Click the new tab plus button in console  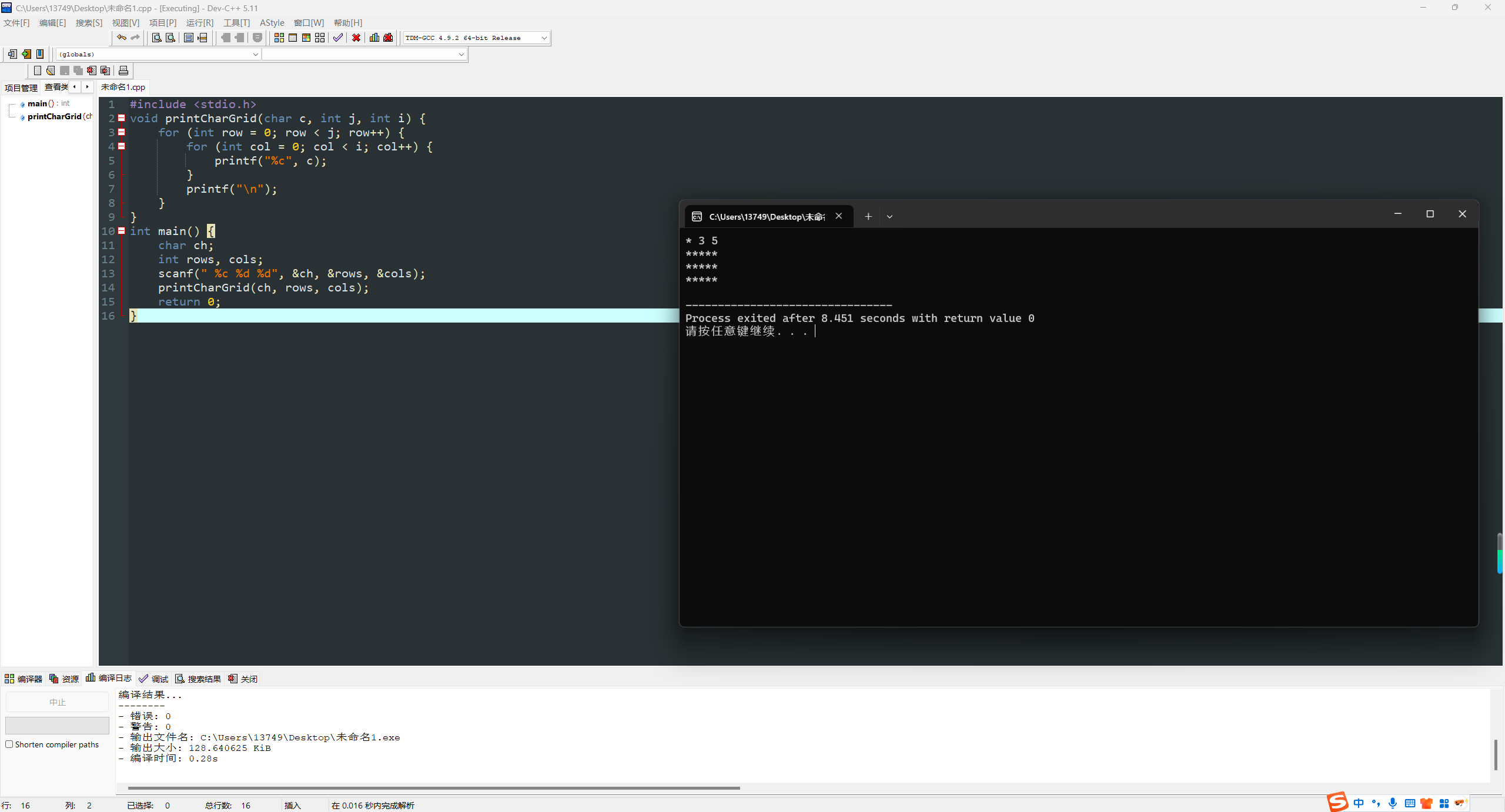(868, 217)
